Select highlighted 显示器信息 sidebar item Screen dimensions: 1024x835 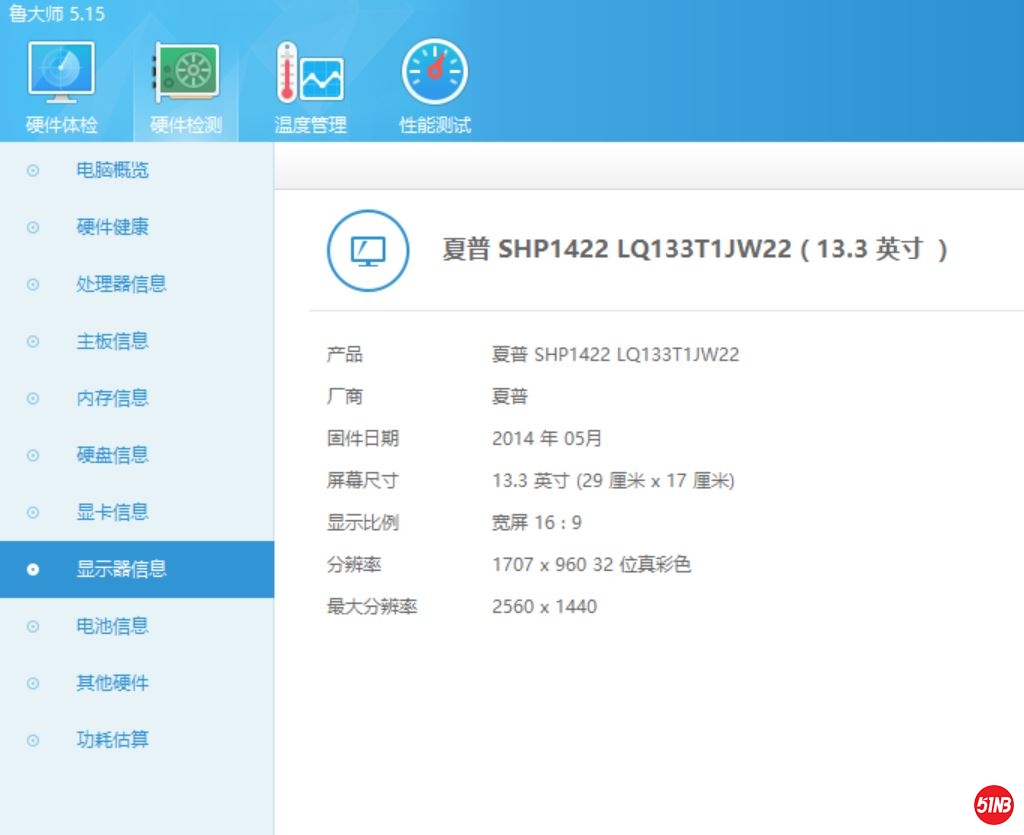(x=121, y=569)
